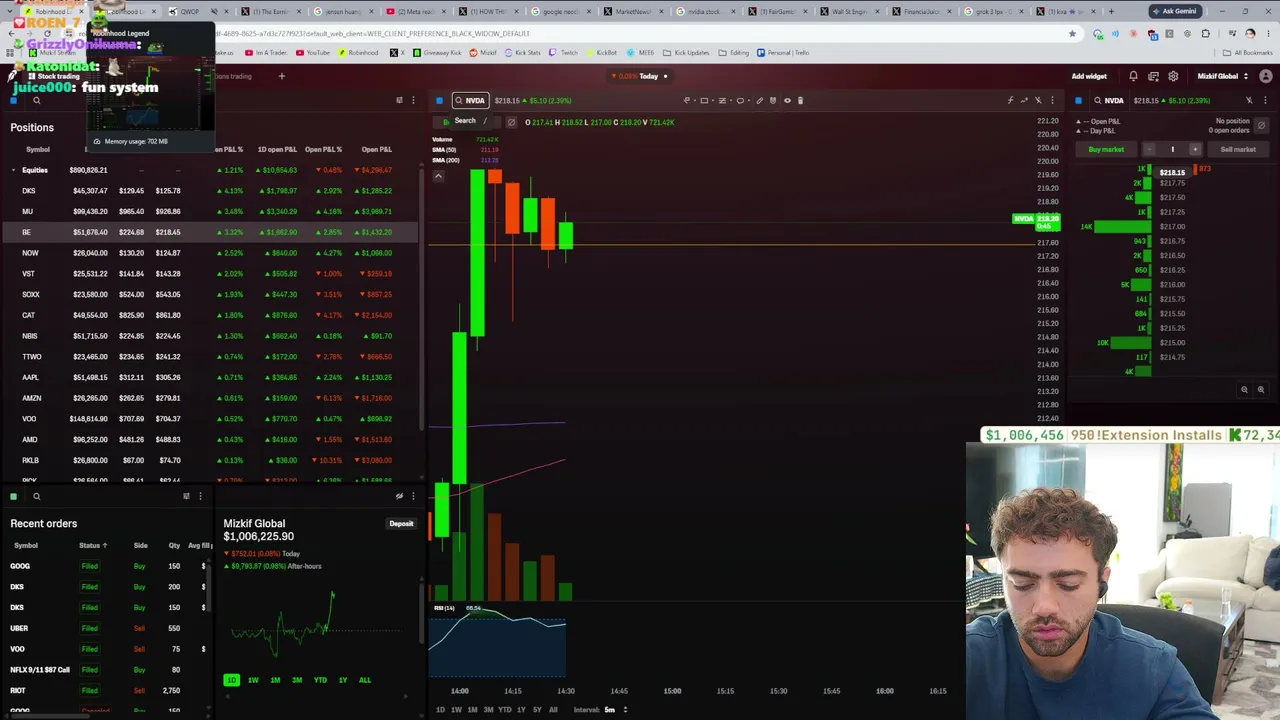Click Ask Gemini in the browser

1174,11
